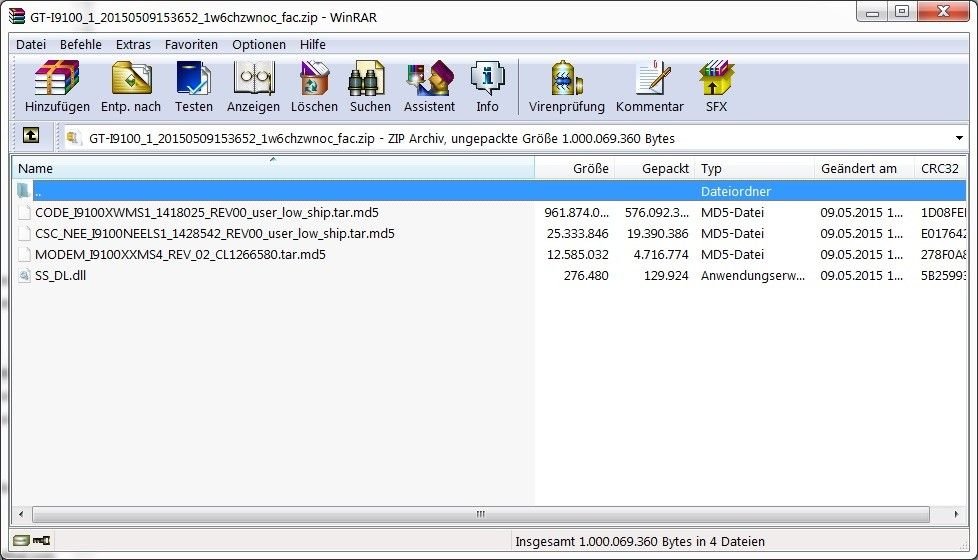Sort by the Gepackt column header

click(654, 168)
